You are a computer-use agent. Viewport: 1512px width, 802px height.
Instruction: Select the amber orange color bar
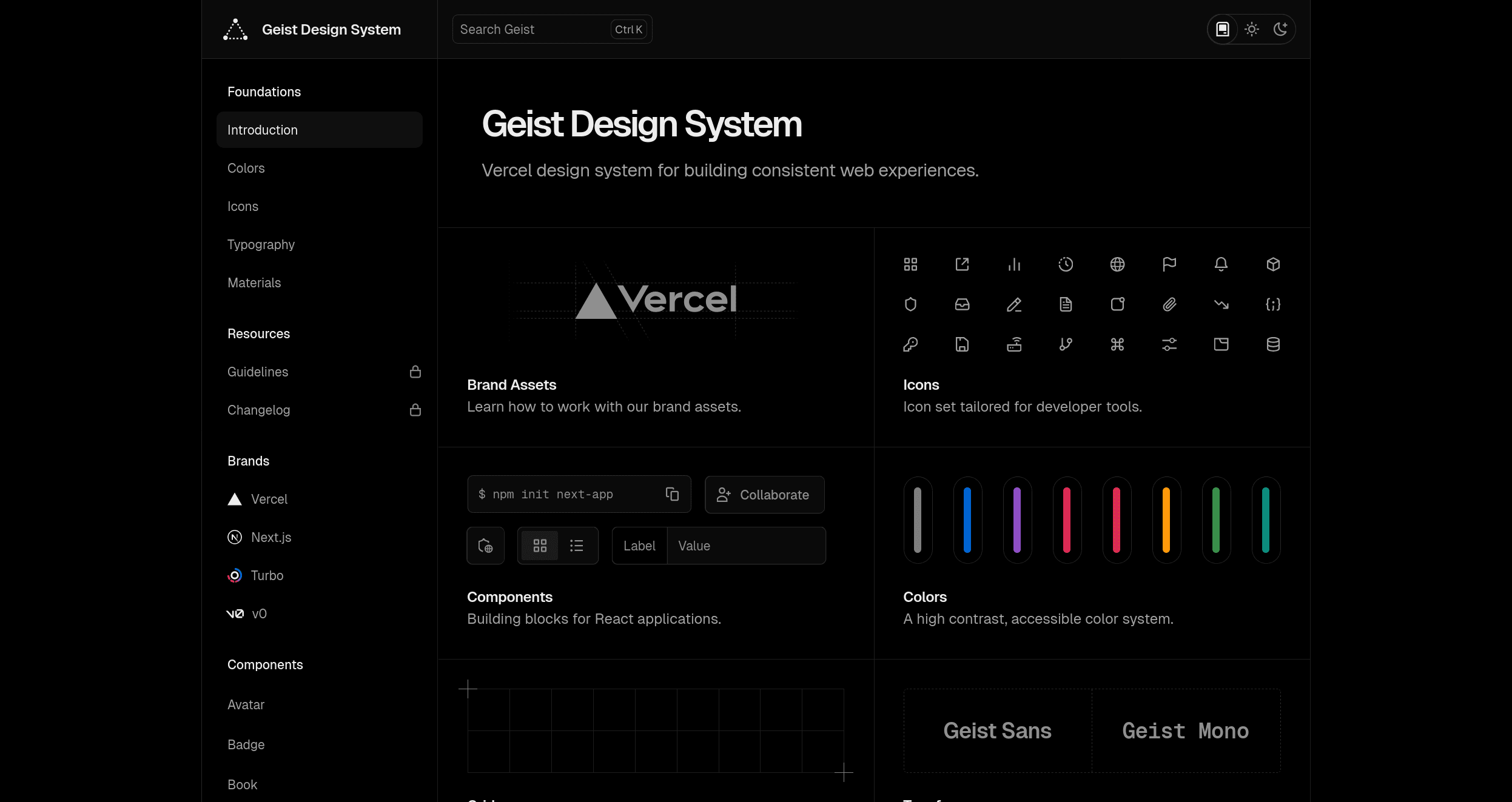pos(1166,520)
